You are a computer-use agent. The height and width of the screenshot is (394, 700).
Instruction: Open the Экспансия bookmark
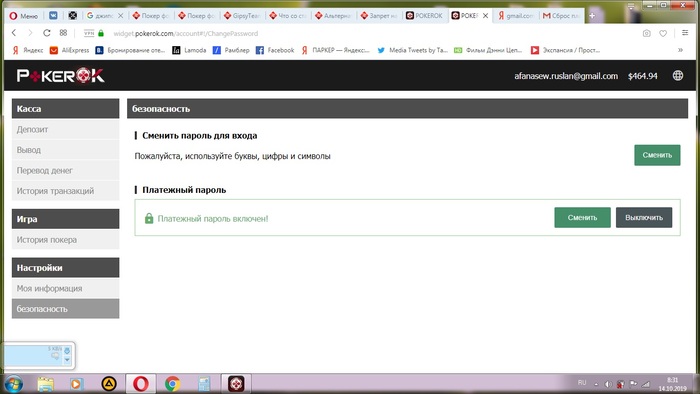565,50
